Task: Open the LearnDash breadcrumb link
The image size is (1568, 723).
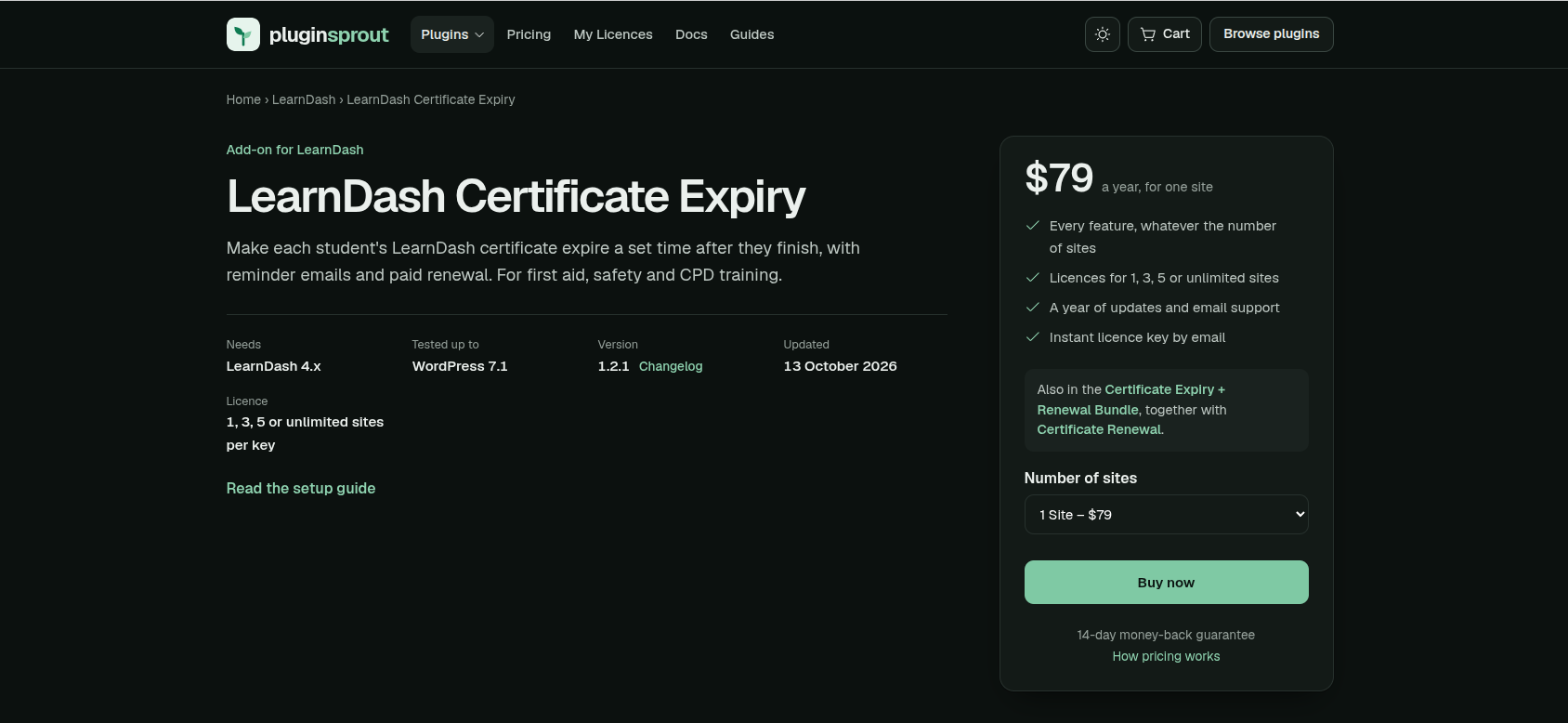Action: coord(304,99)
